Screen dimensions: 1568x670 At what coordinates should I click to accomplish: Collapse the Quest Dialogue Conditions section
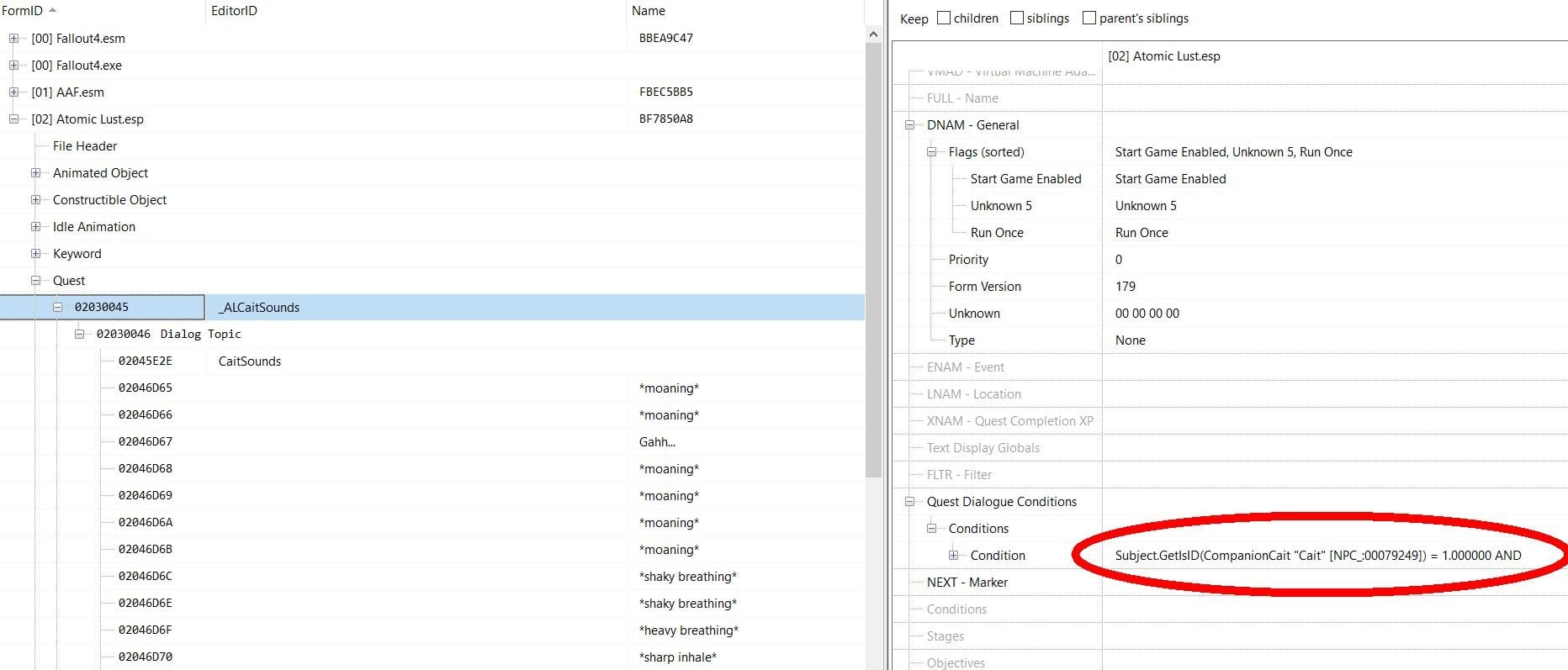(x=909, y=502)
